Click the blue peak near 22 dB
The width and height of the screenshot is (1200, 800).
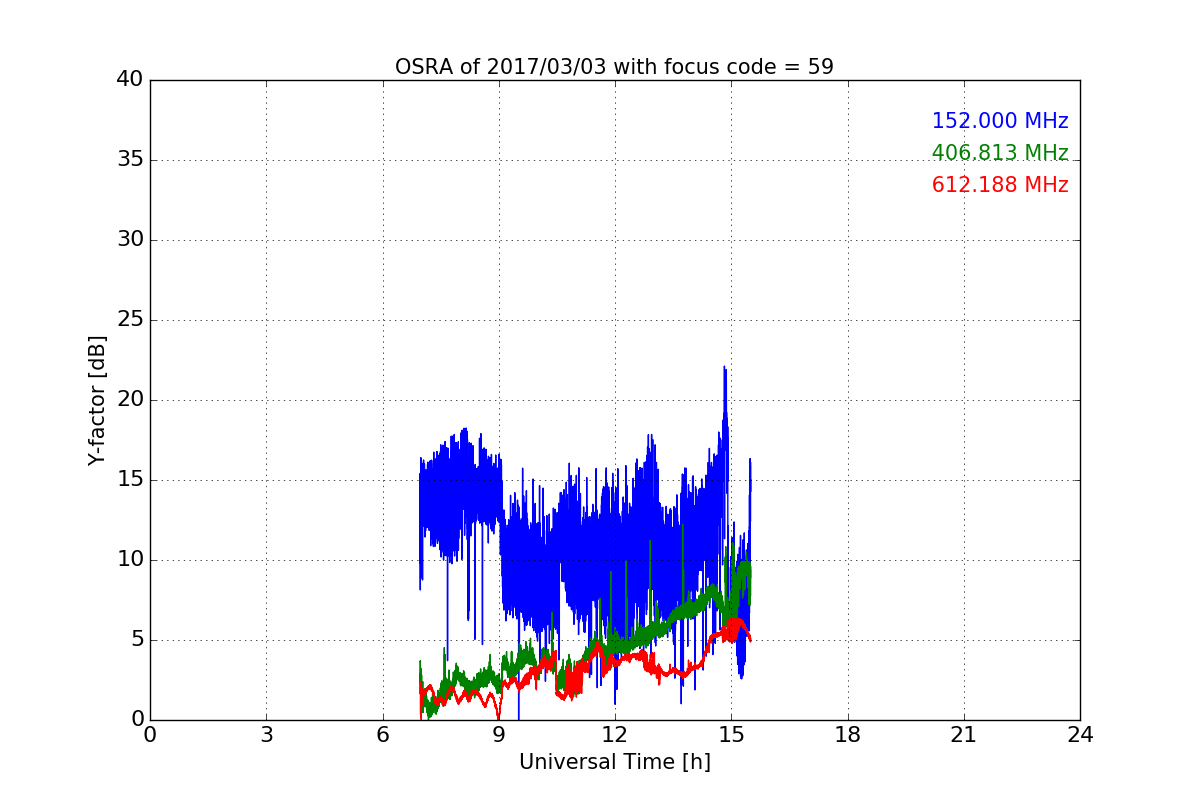point(724,368)
